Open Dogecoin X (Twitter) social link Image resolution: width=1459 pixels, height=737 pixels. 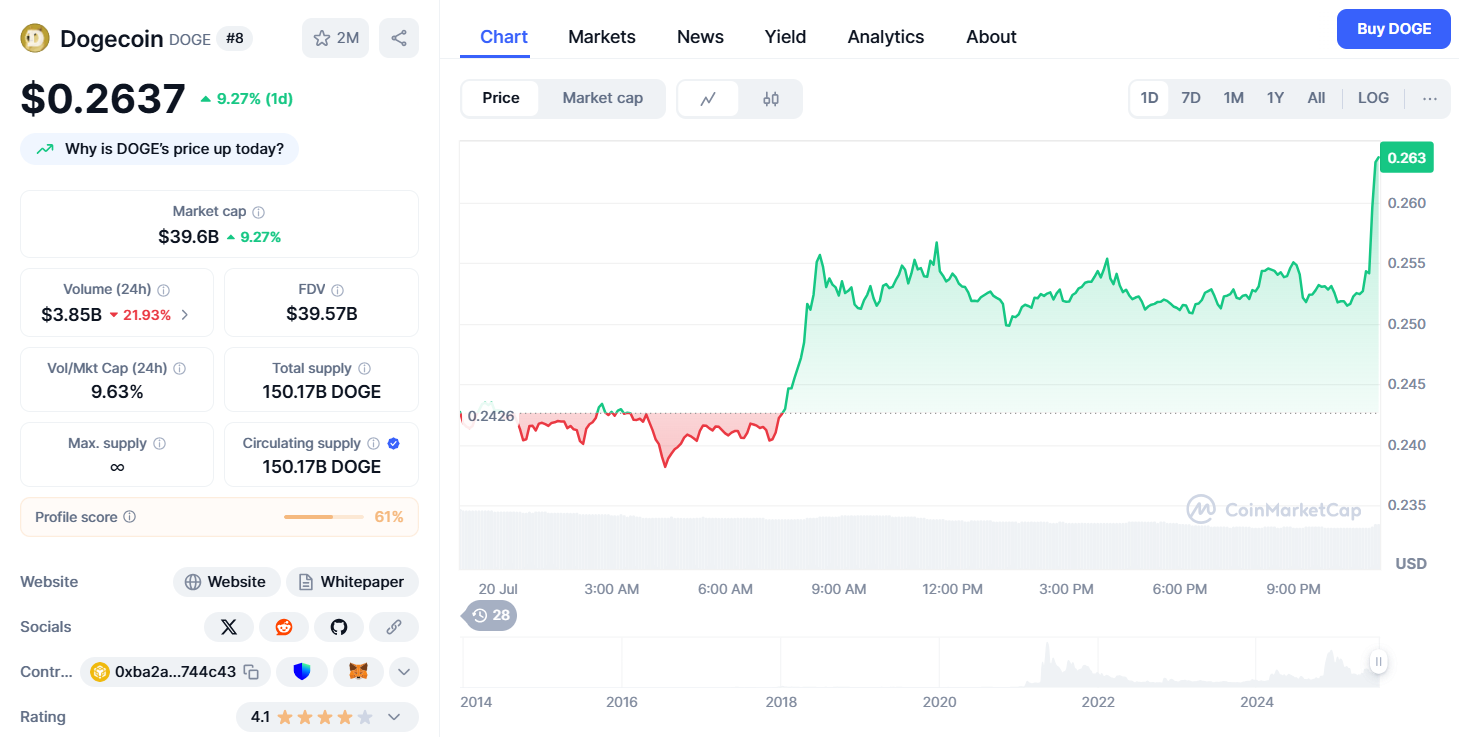(x=229, y=627)
